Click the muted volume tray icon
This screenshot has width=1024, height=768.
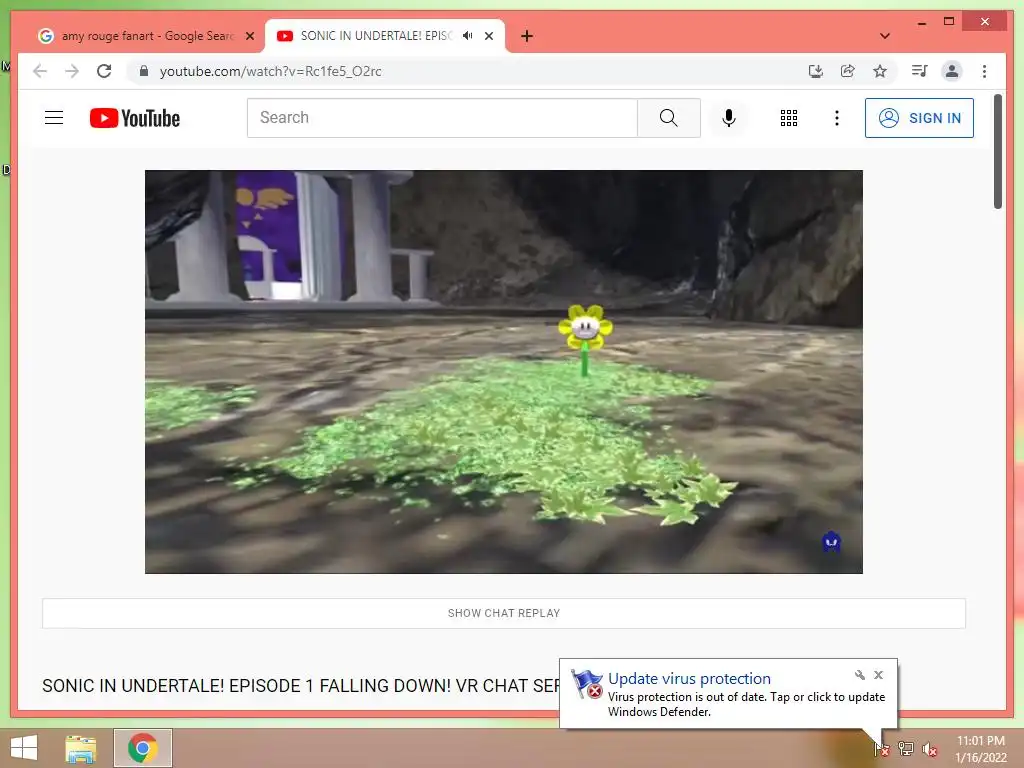click(x=930, y=750)
